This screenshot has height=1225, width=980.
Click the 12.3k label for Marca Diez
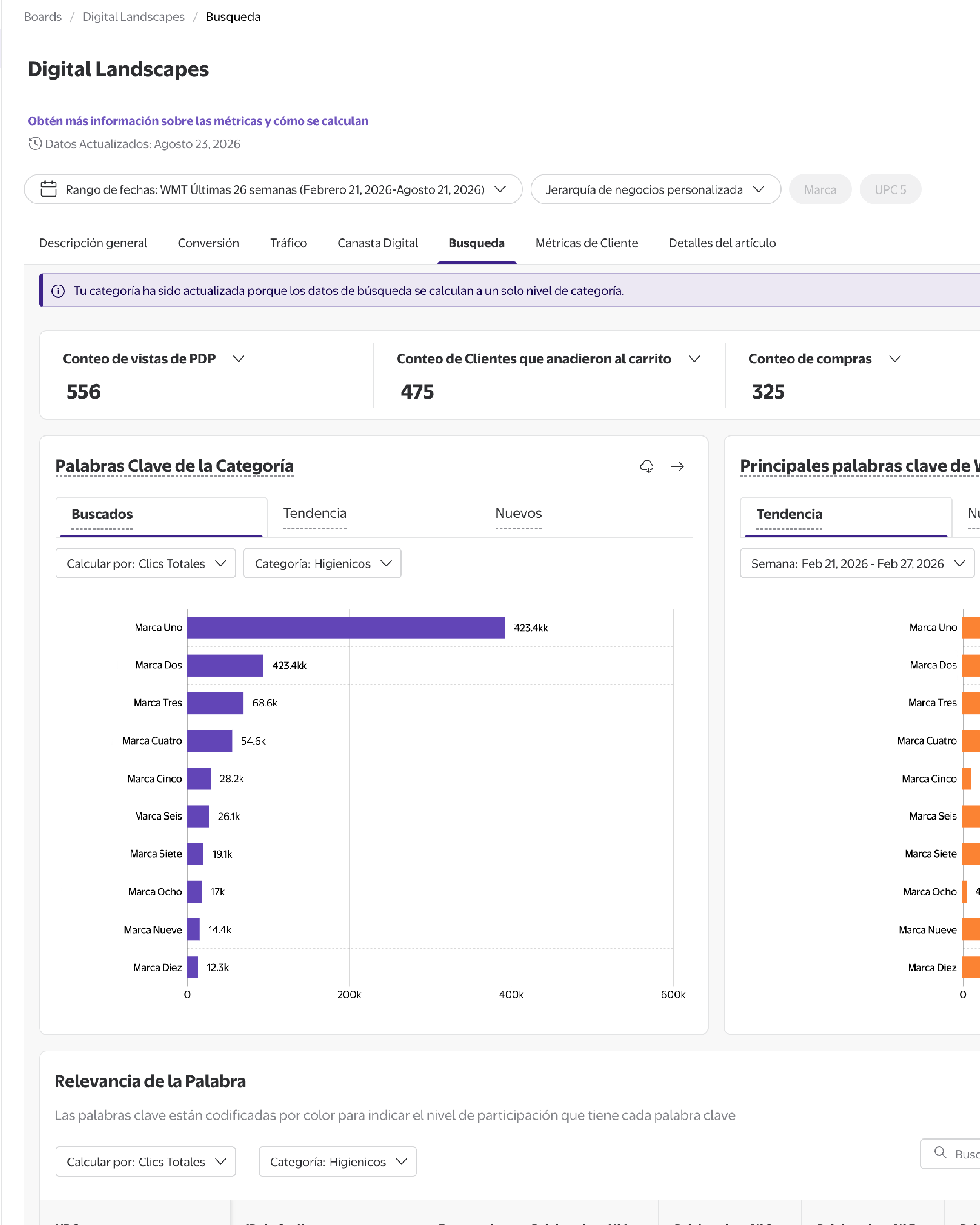(218, 968)
